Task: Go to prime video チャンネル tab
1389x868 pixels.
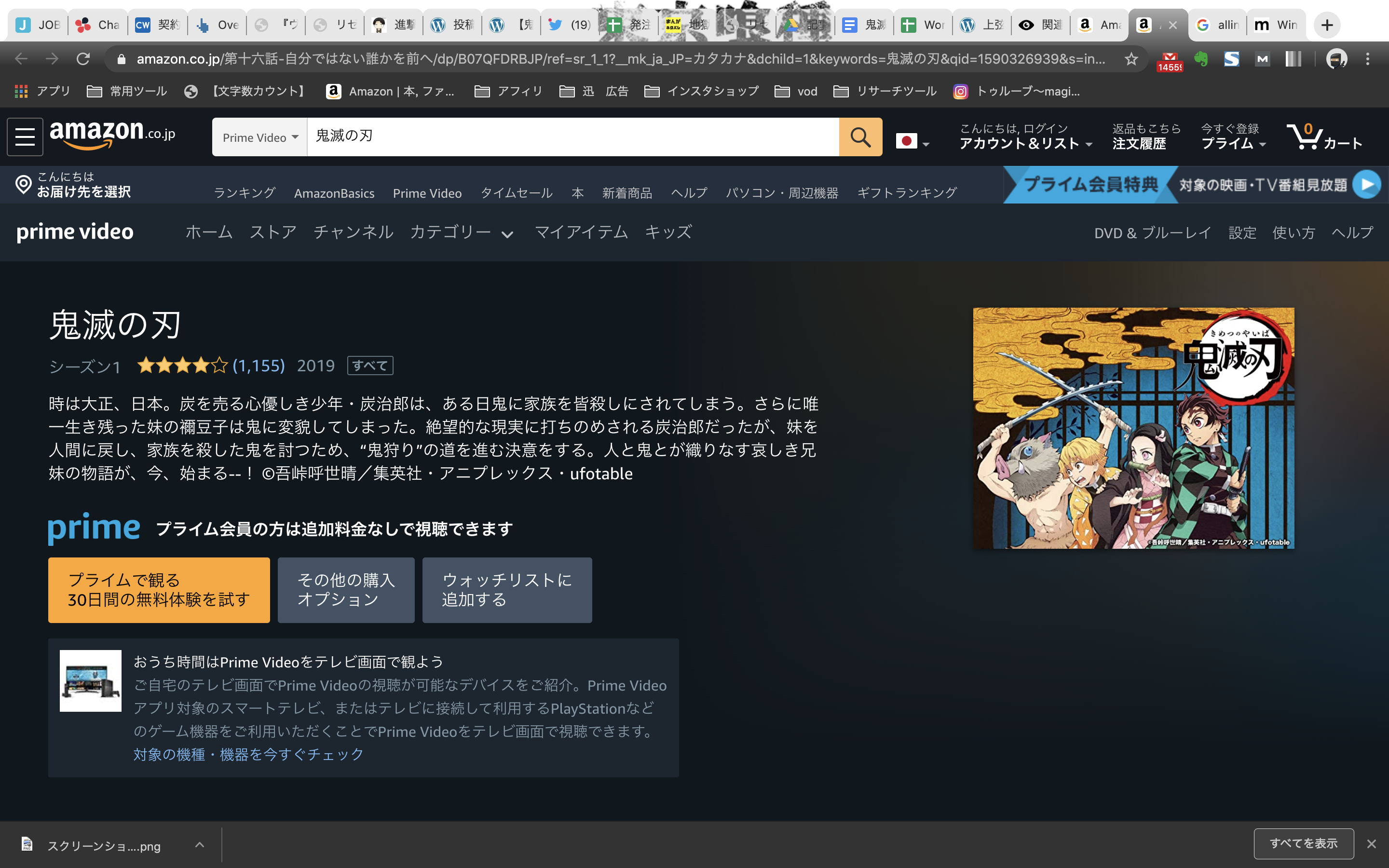Action: 354,232
